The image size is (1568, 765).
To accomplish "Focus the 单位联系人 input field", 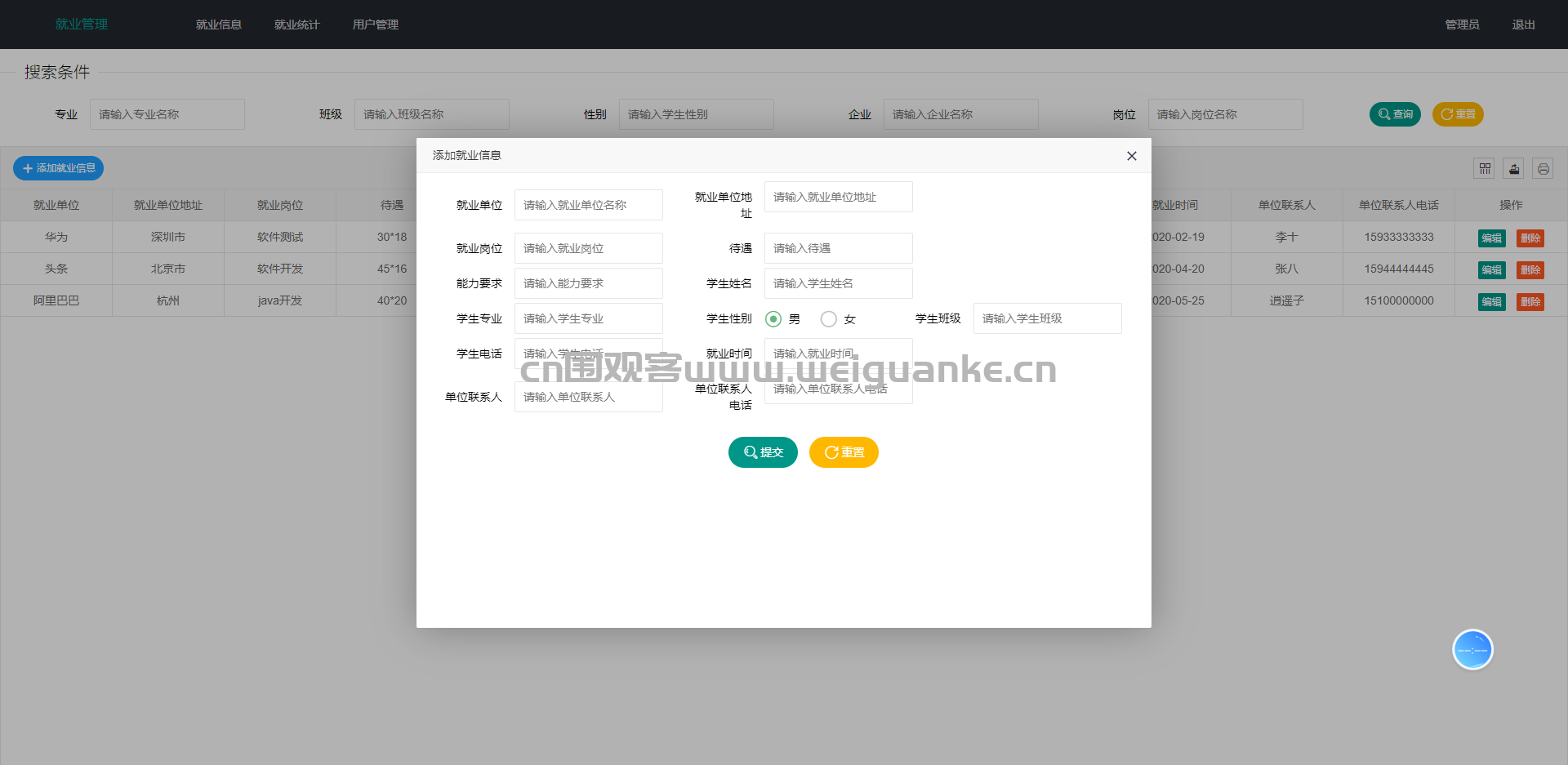I will pos(589,397).
